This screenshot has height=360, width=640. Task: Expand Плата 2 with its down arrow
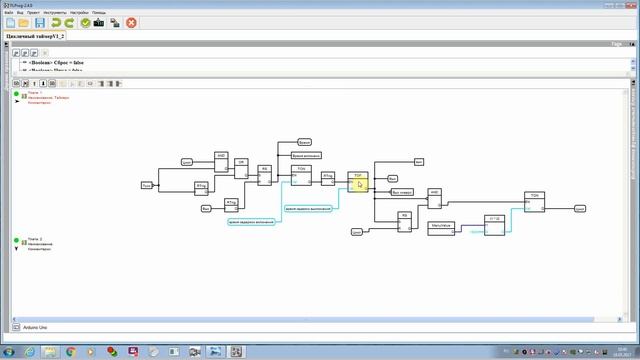[16, 248]
